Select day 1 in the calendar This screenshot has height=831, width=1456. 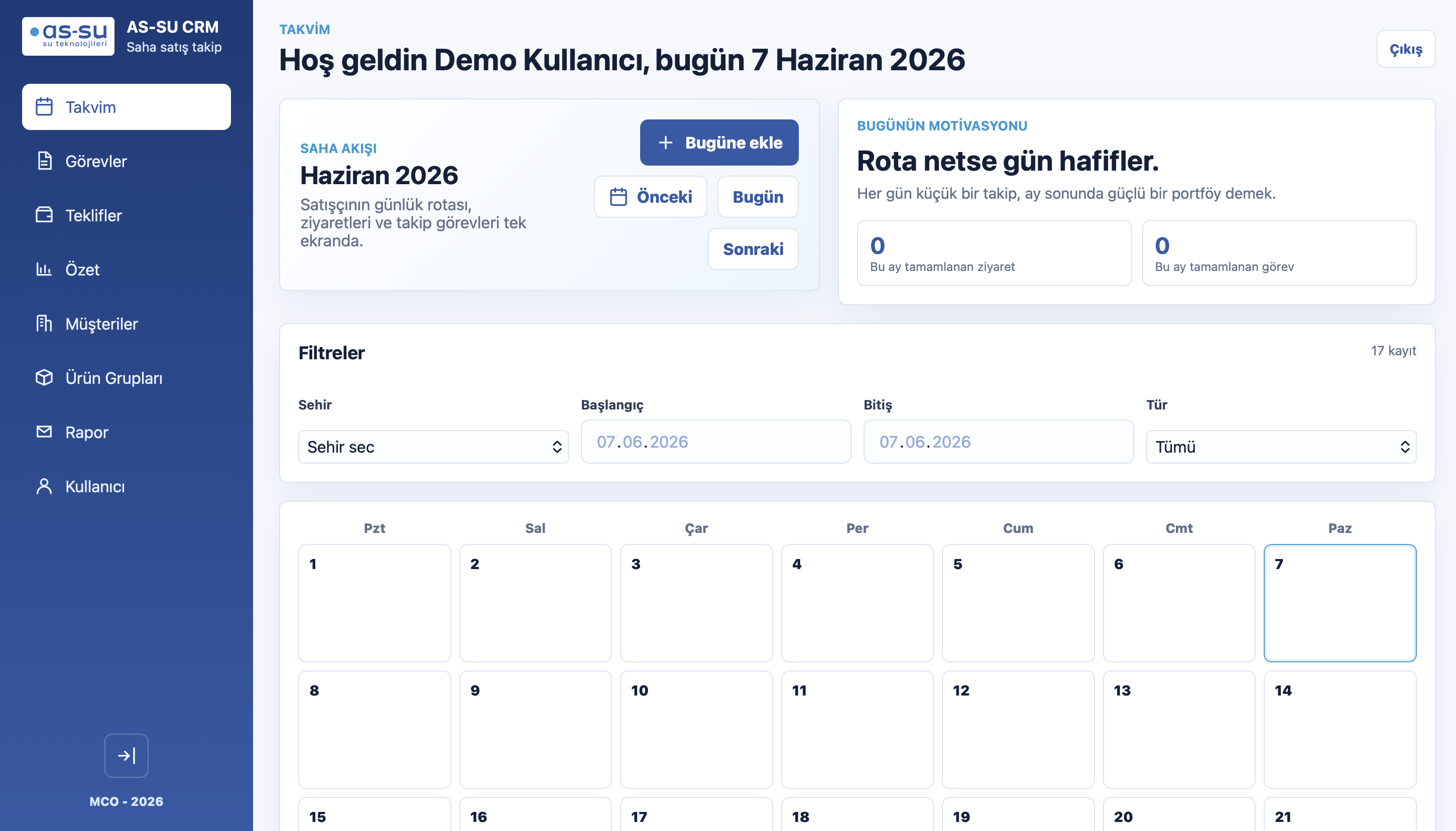click(375, 603)
